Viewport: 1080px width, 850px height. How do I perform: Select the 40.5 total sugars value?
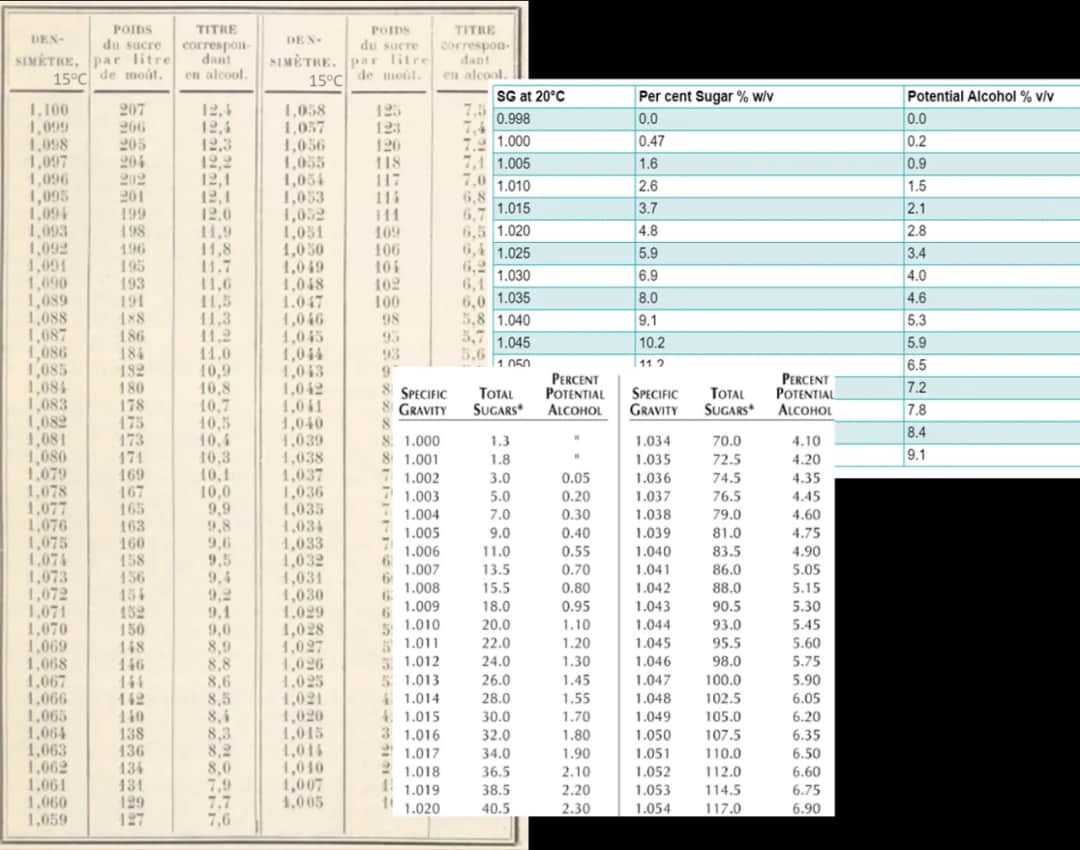[497, 809]
